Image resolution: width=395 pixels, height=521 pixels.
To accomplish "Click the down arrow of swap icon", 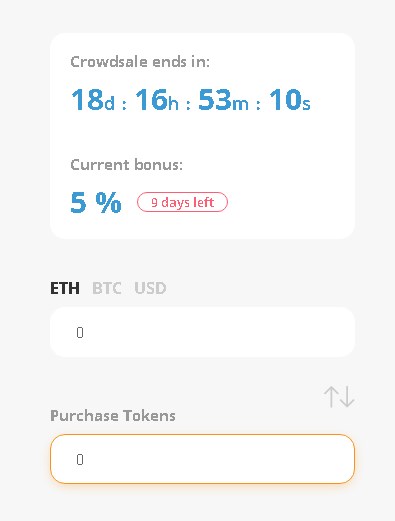I will tap(347, 397).
